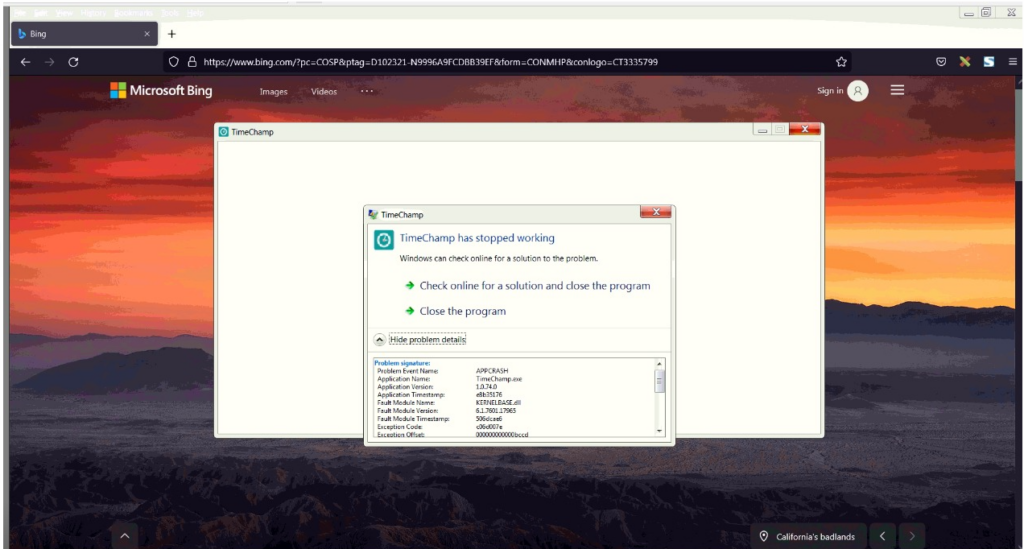The height and width of the screenshot is (549, 1024).
Task: Expand Bing feed with up chevron
Action: [x=125, y=537]
